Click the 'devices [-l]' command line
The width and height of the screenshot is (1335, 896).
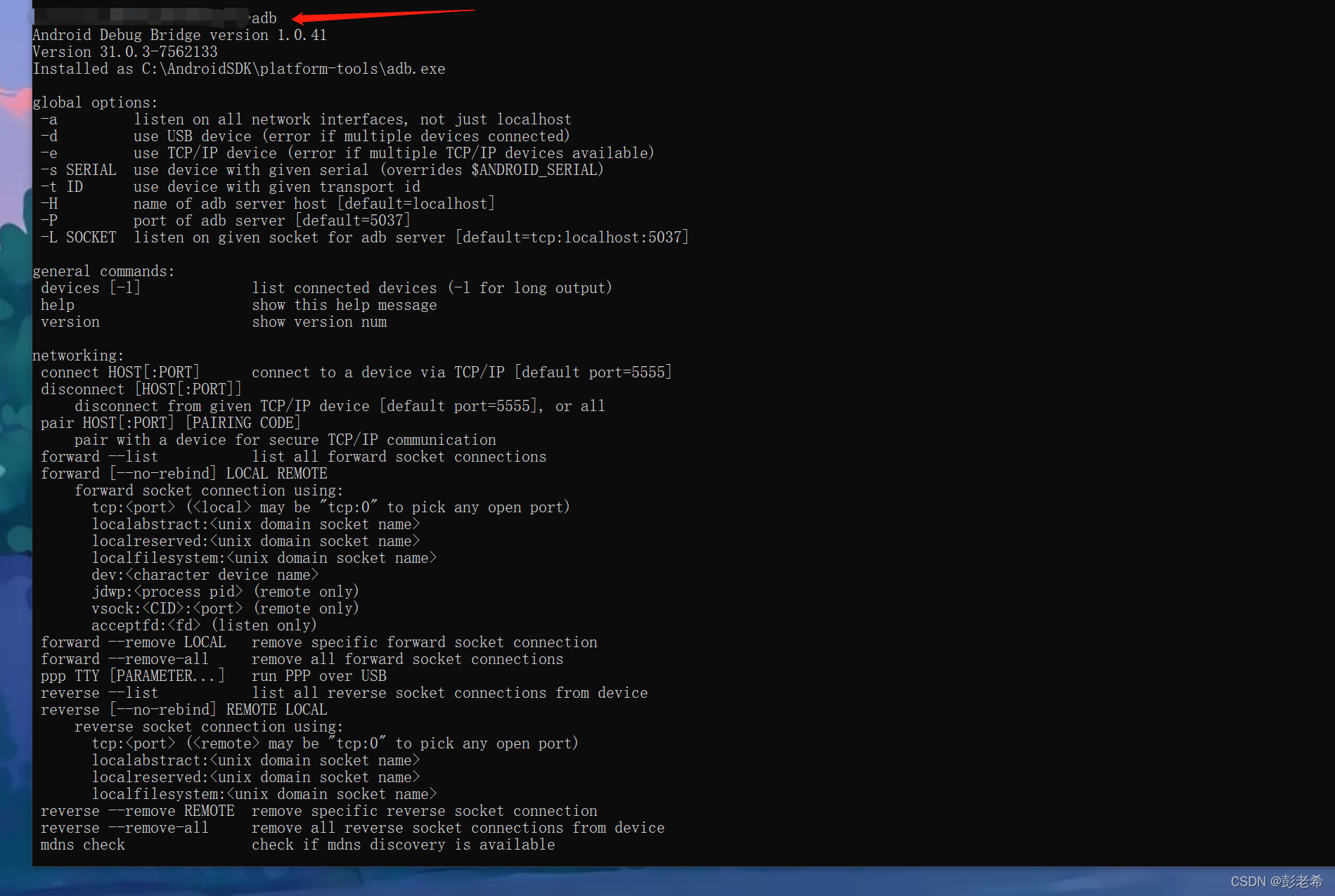pyautogui.click(x=326, y=288)
